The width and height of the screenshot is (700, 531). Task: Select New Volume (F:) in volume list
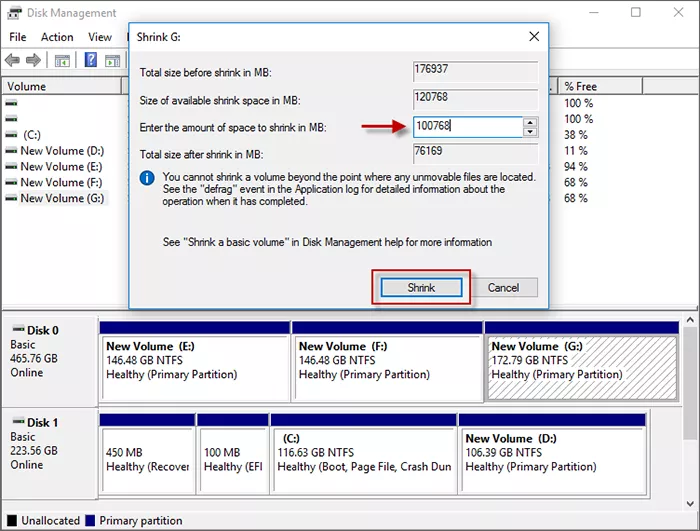[x=61, y=182]
